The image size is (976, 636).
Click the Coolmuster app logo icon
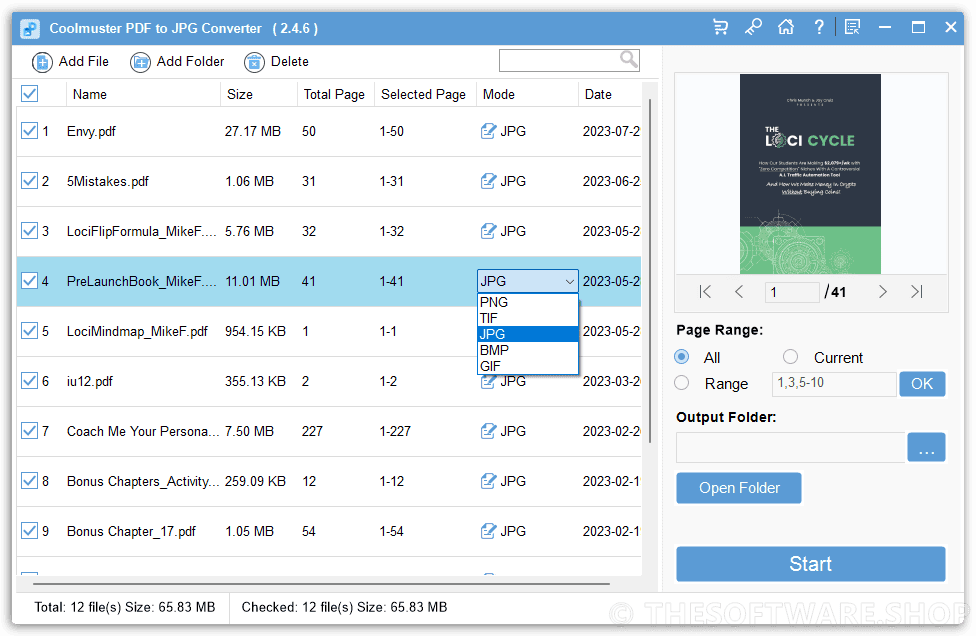click(30, 29)
